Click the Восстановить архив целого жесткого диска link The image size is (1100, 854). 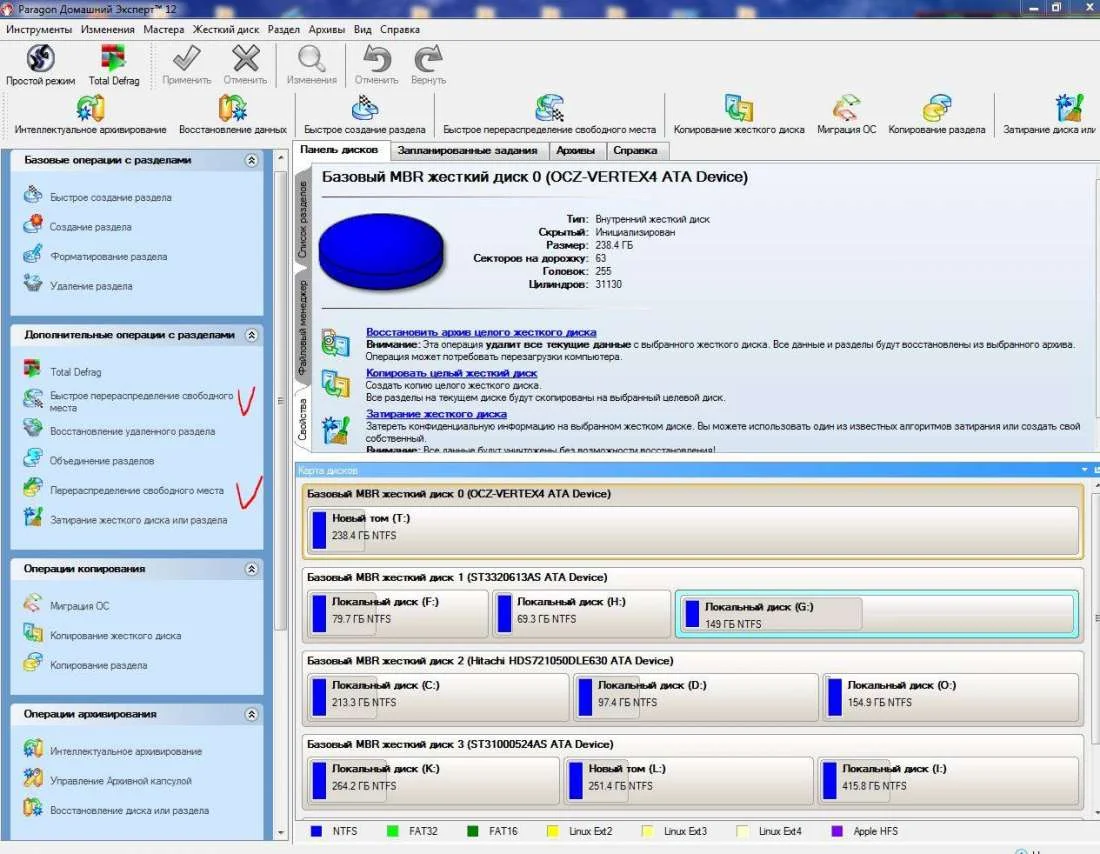pos(481,332)
